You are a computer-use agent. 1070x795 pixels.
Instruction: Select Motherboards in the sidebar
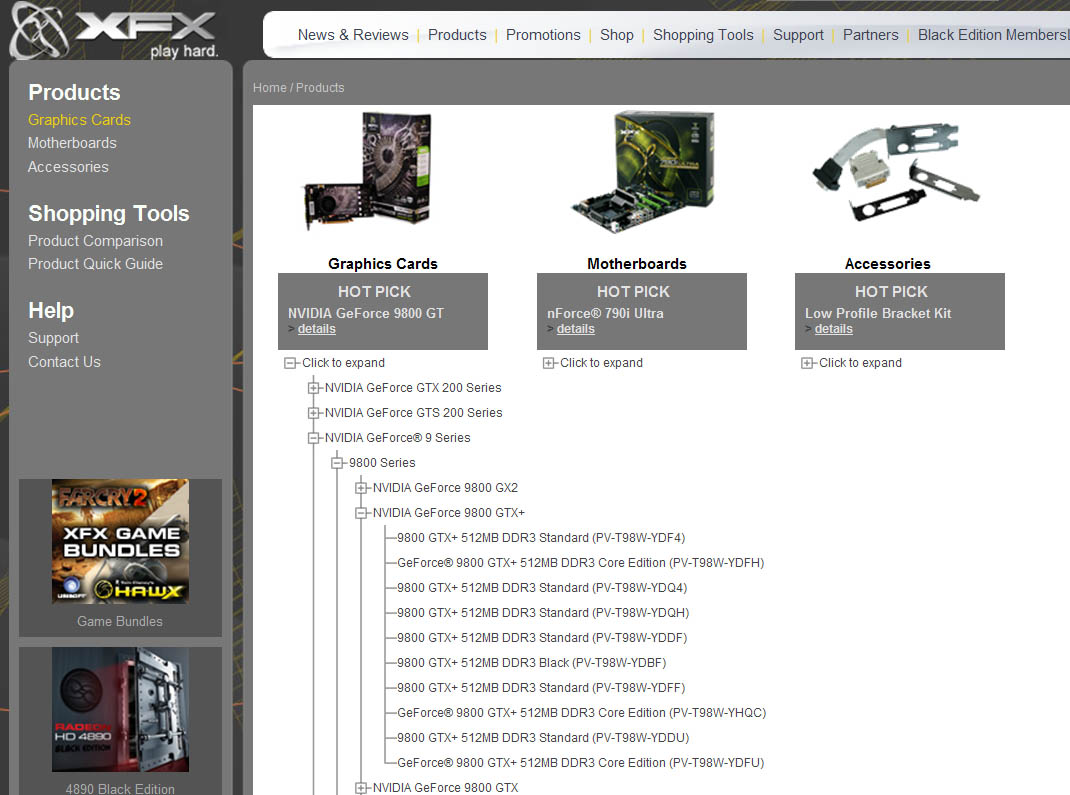tap(72, 143)
